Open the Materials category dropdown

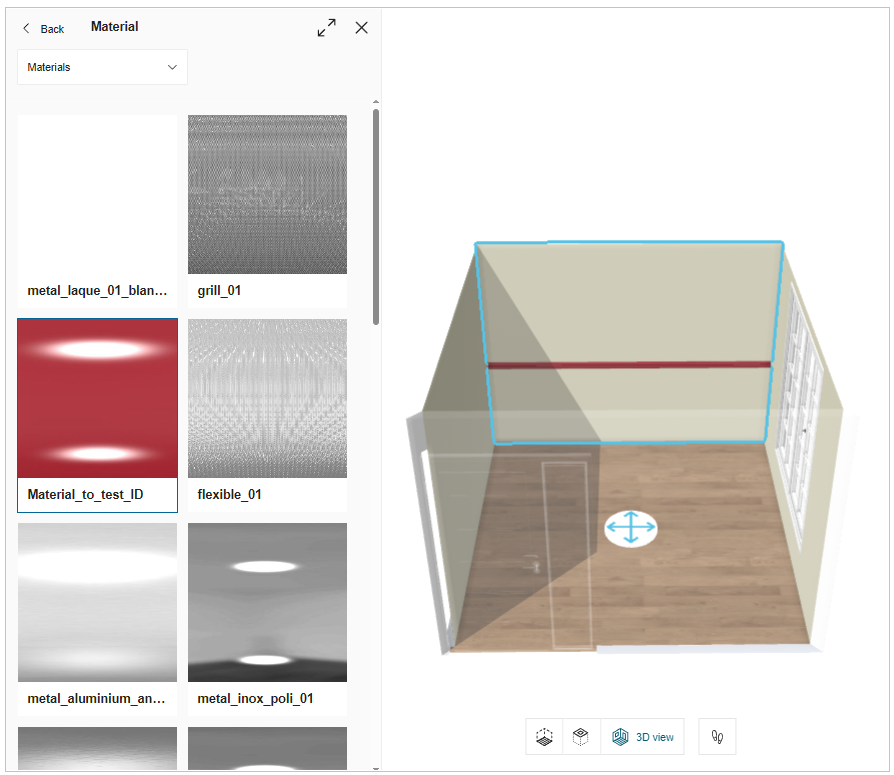[x=102, y=67]
